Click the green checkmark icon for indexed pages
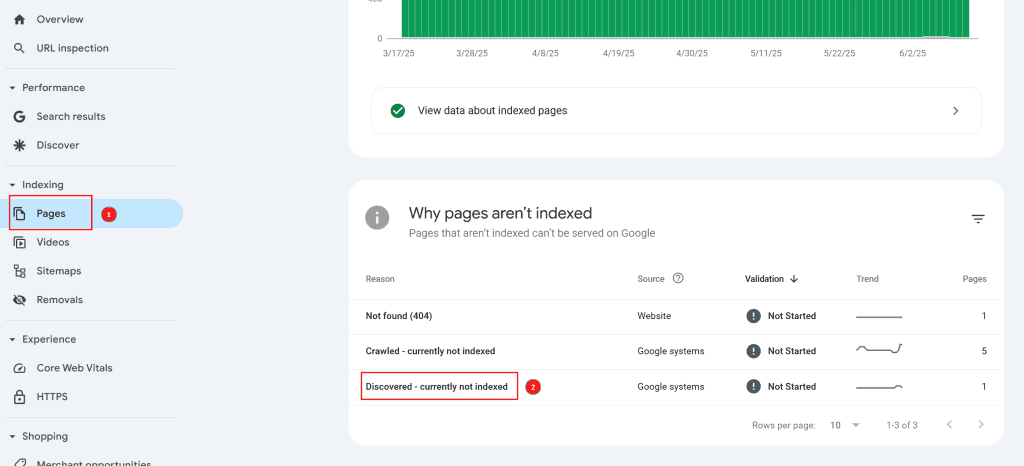Screen dimensions: 1024x466 tap(398, 111)
